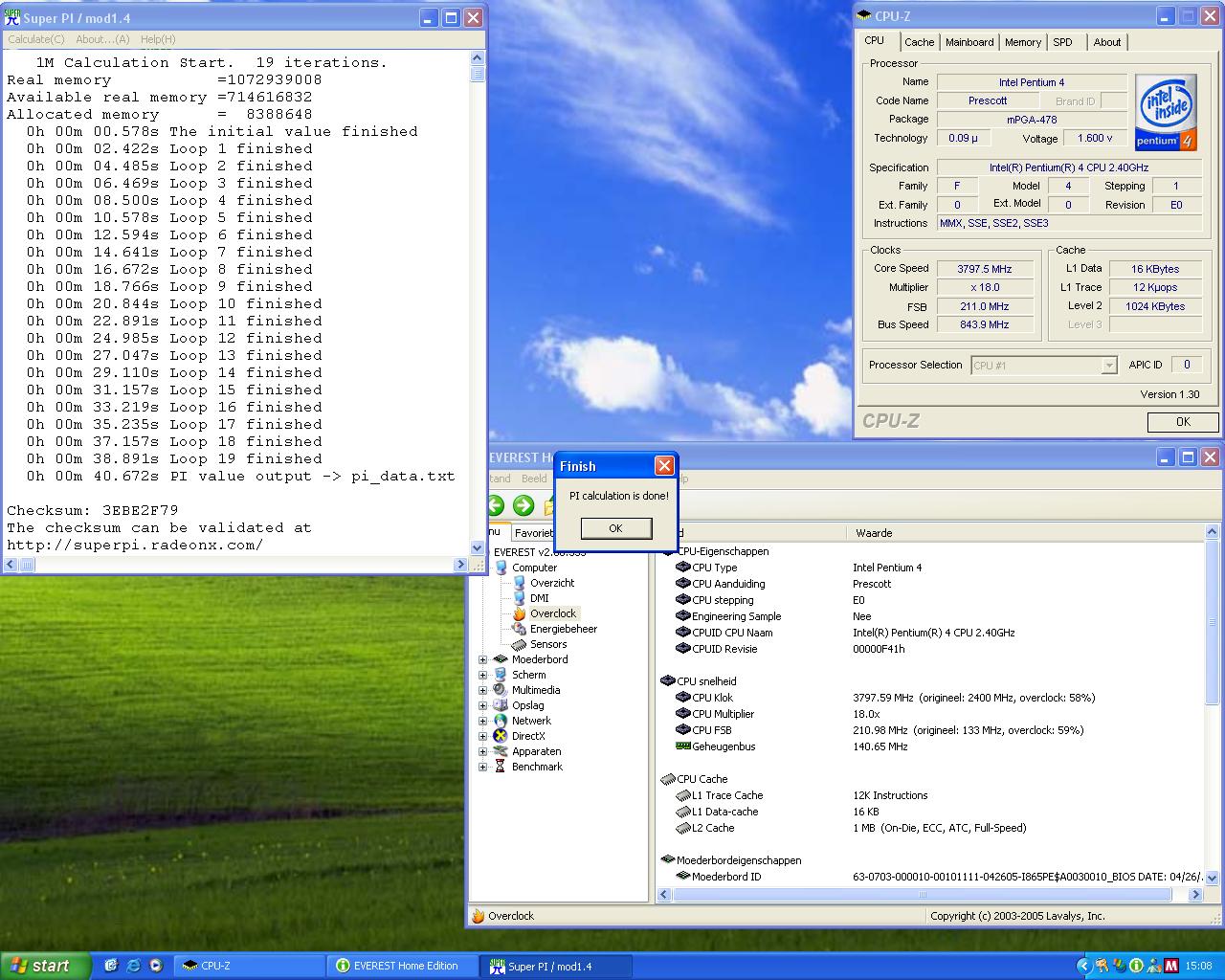
Task: Click Super PI vertical scrollbar down arrow
Action: (x=478, y=548)
